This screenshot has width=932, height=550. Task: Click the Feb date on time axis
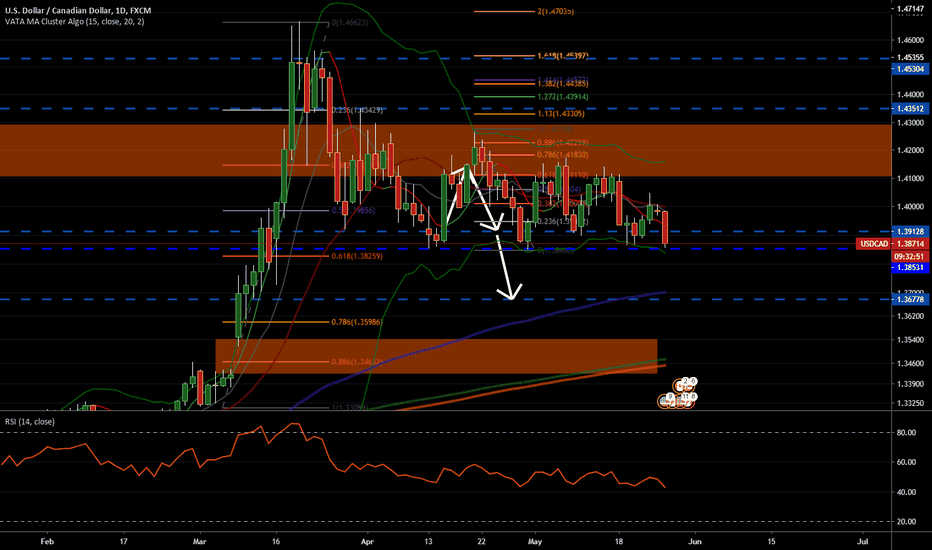(x=47, y=542)
